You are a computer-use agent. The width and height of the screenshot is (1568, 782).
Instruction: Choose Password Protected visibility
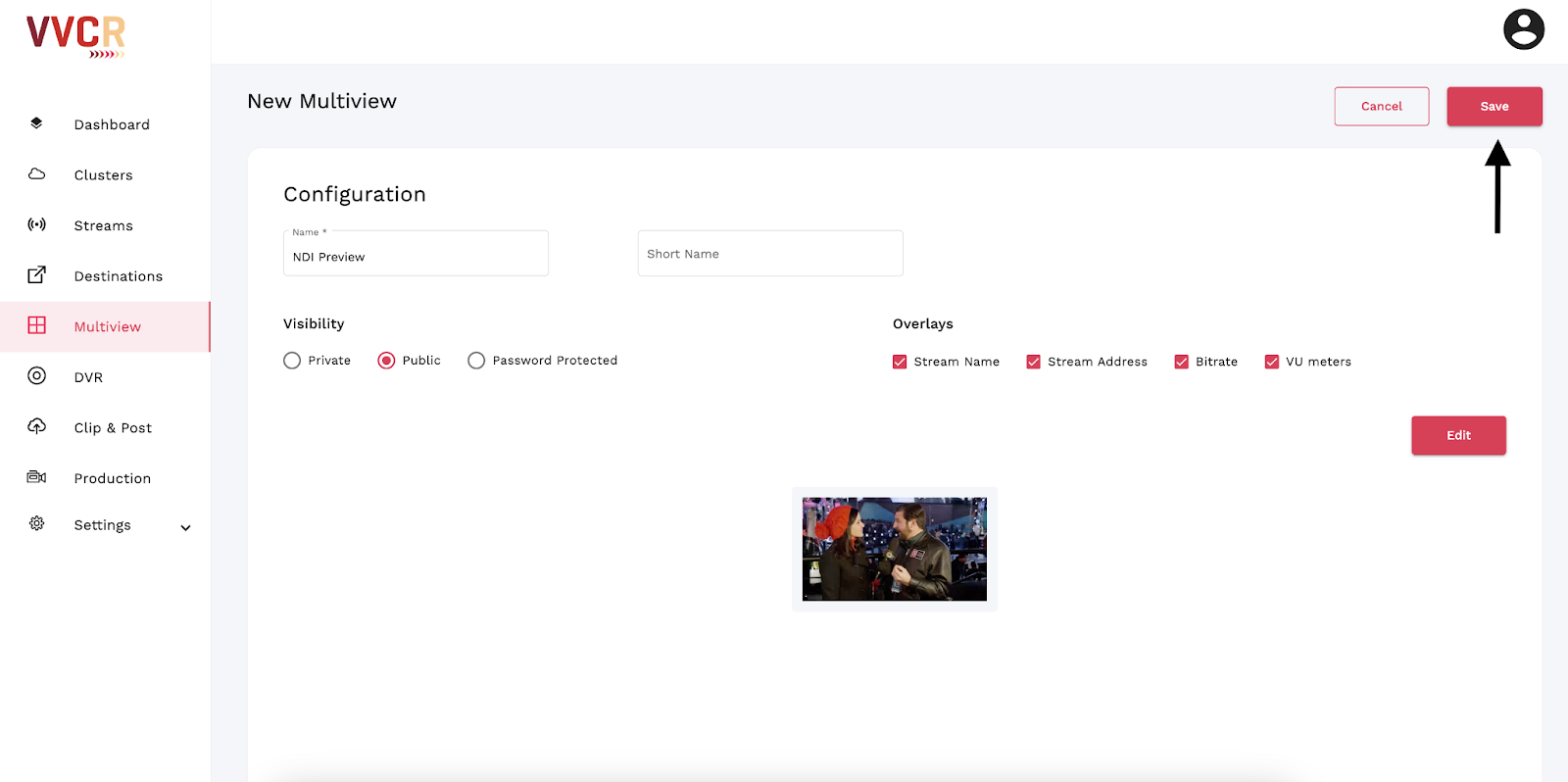[476, 361]
